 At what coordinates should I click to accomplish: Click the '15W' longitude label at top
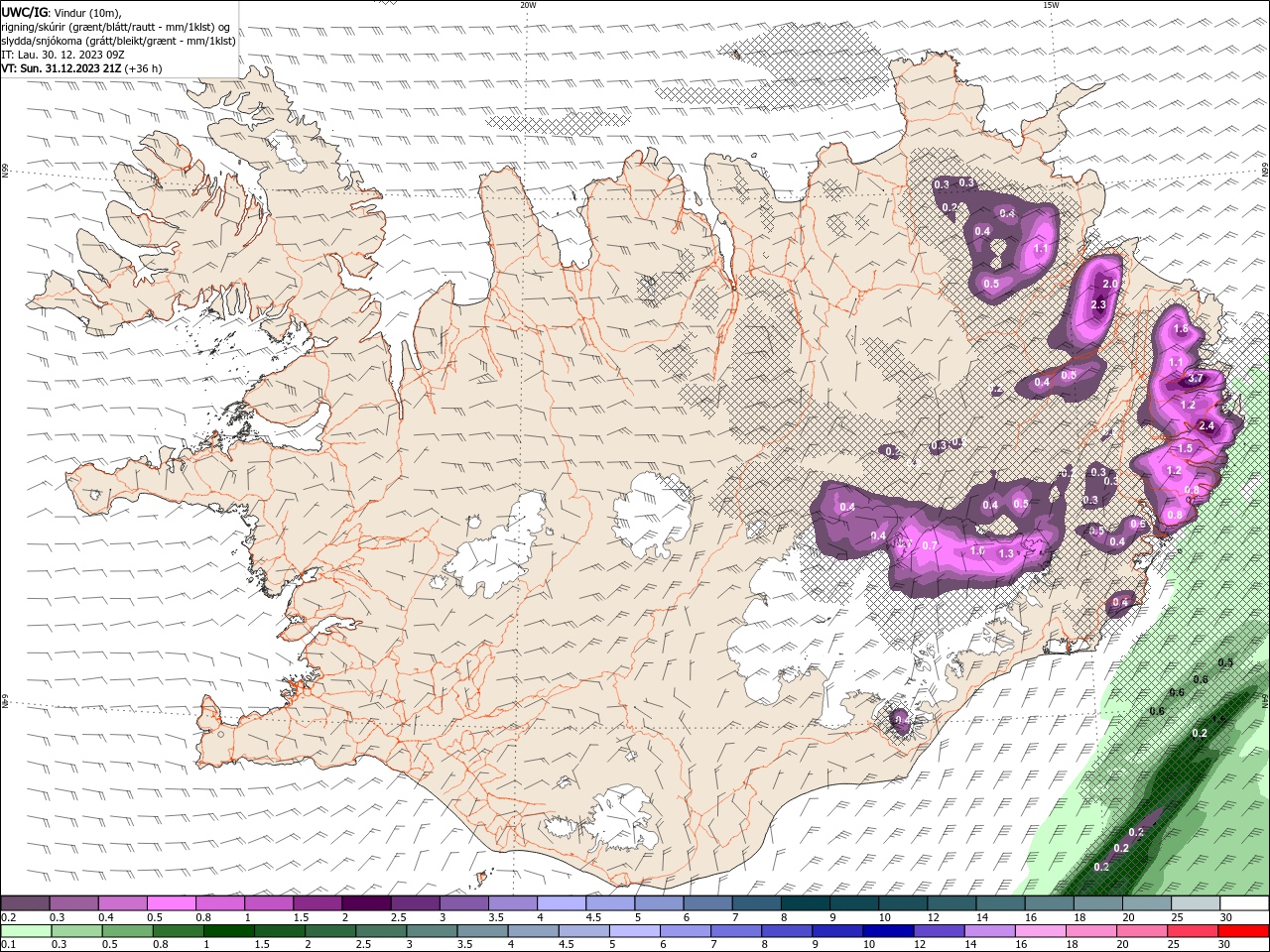point(1051,5)
